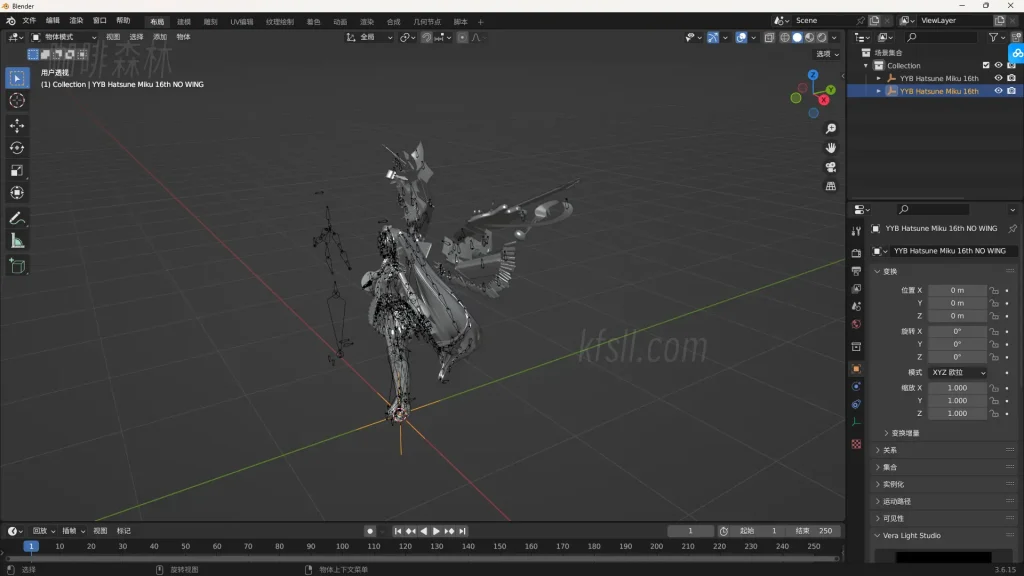
Task: Click frame 100 on the timeline
Action: click(342, 546)
